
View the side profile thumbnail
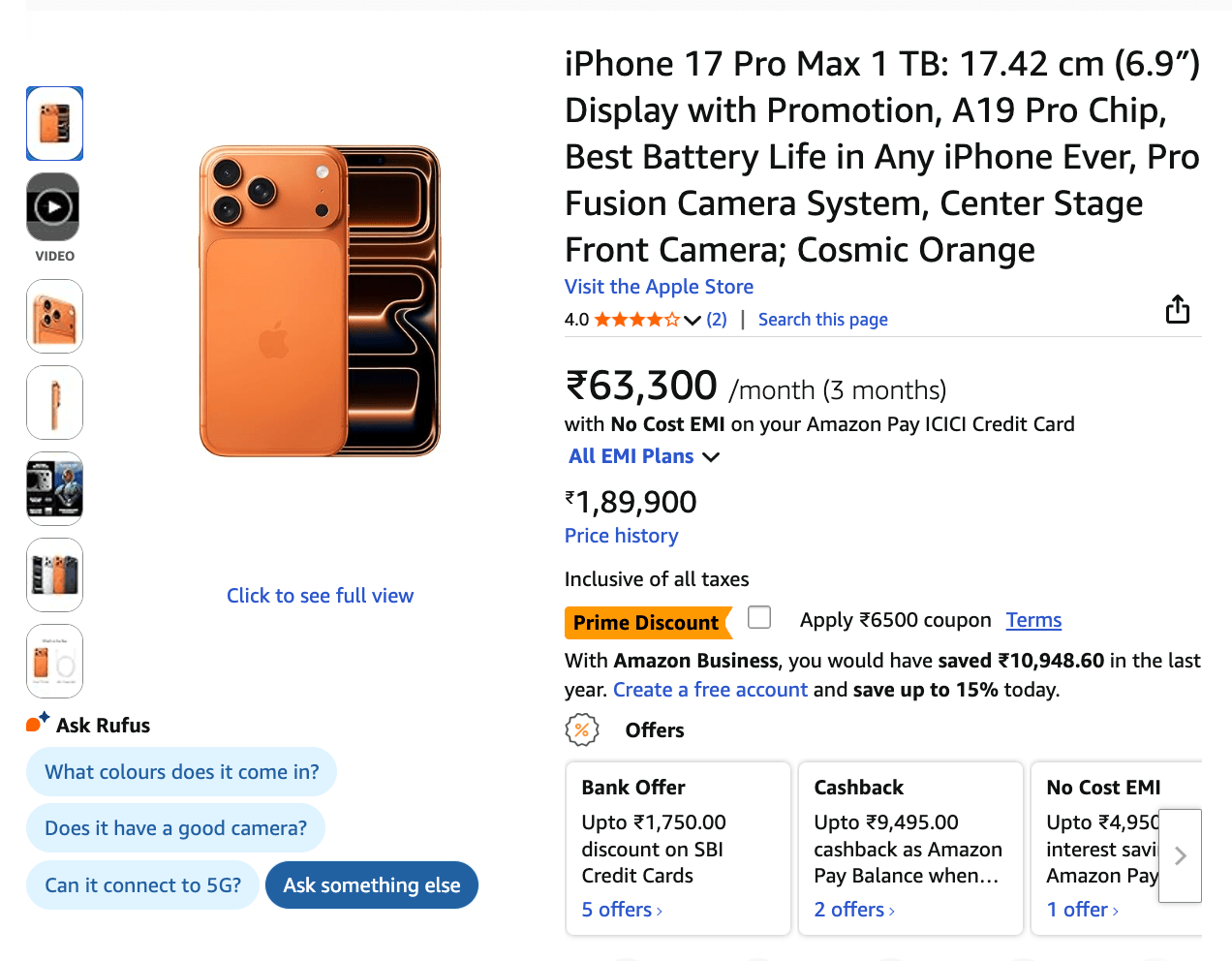tap(54, 402)
